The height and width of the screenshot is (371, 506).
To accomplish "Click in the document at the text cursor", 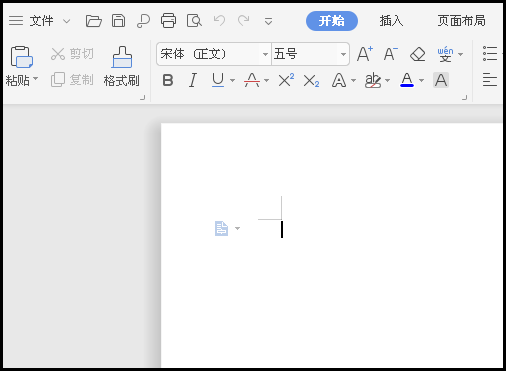I will (282, 229).
